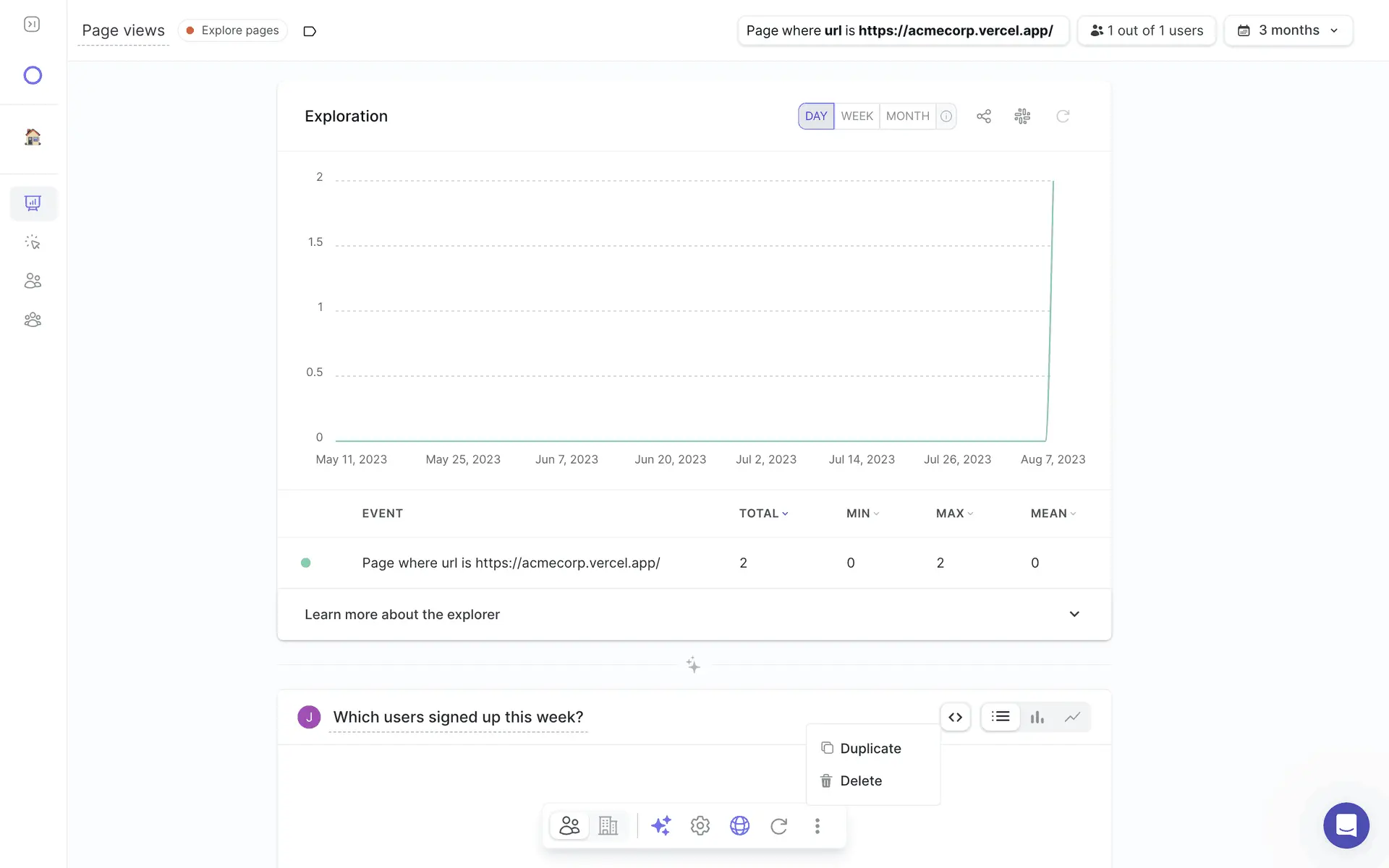Screen dimensions: 1389x868
Task: Switch chart granularity to WEEK
Action: (857, 116)
